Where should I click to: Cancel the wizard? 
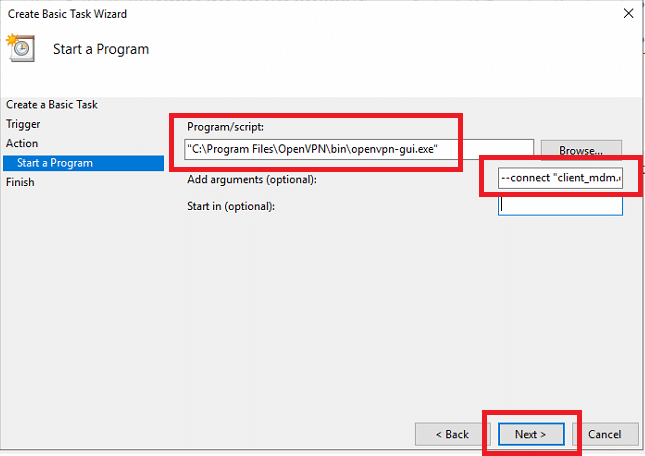point(605,434)
